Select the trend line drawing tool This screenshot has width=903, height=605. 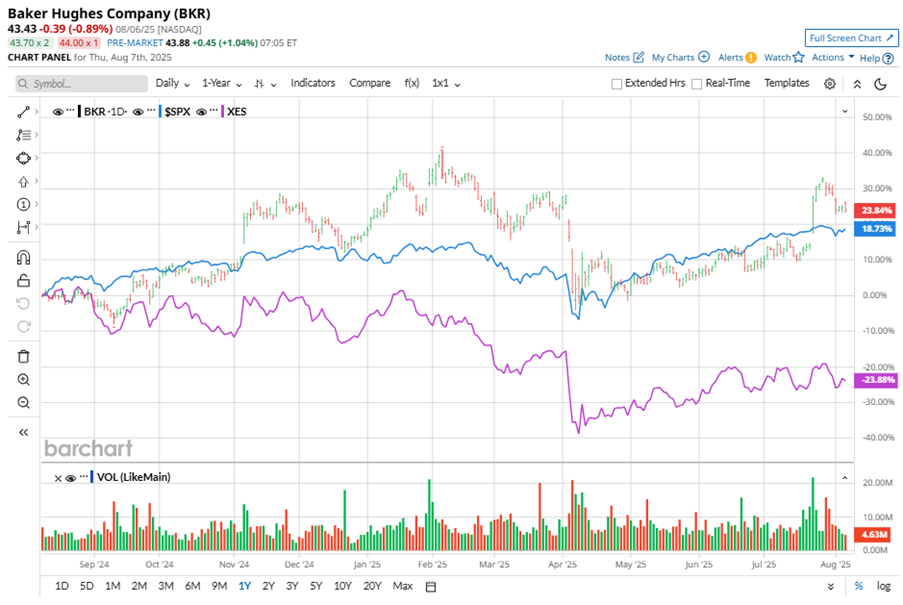point(23,112)
